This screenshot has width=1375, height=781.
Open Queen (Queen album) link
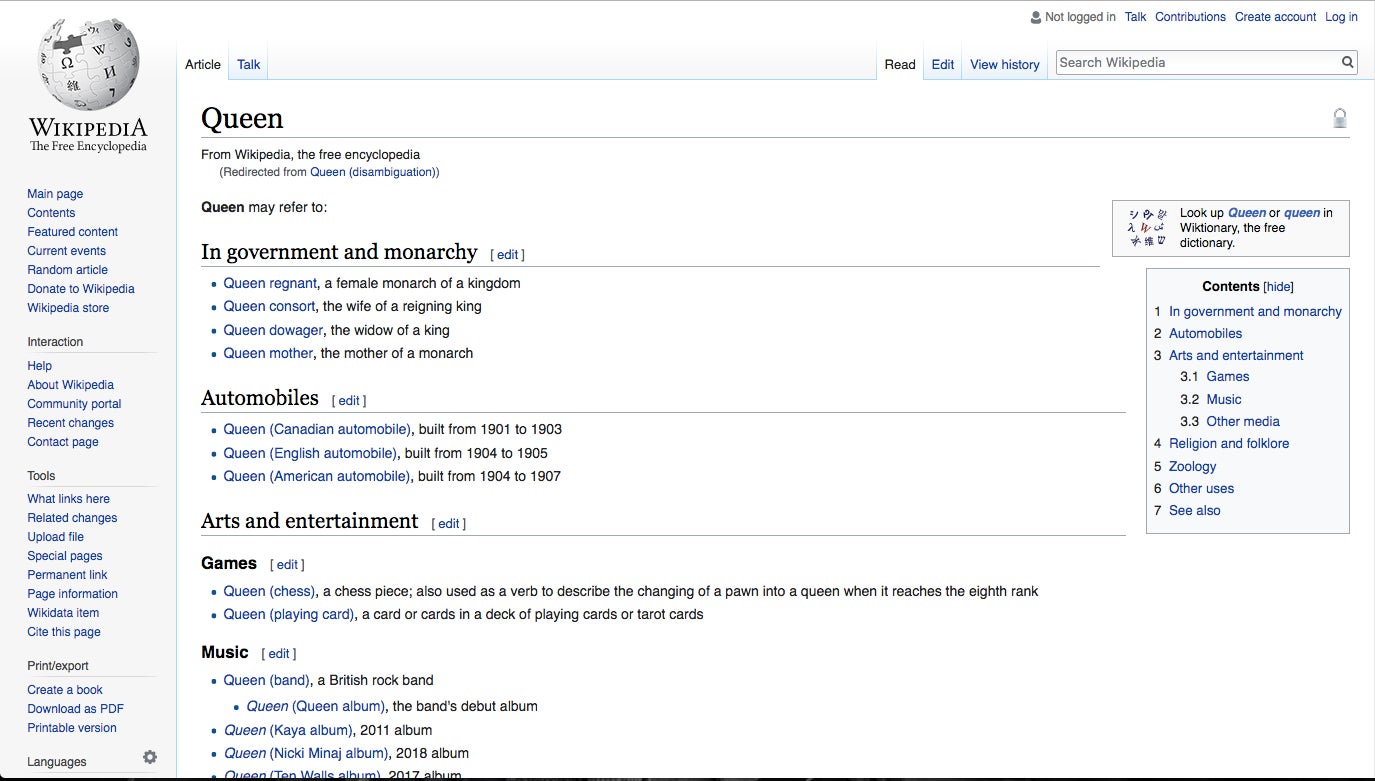315,706
